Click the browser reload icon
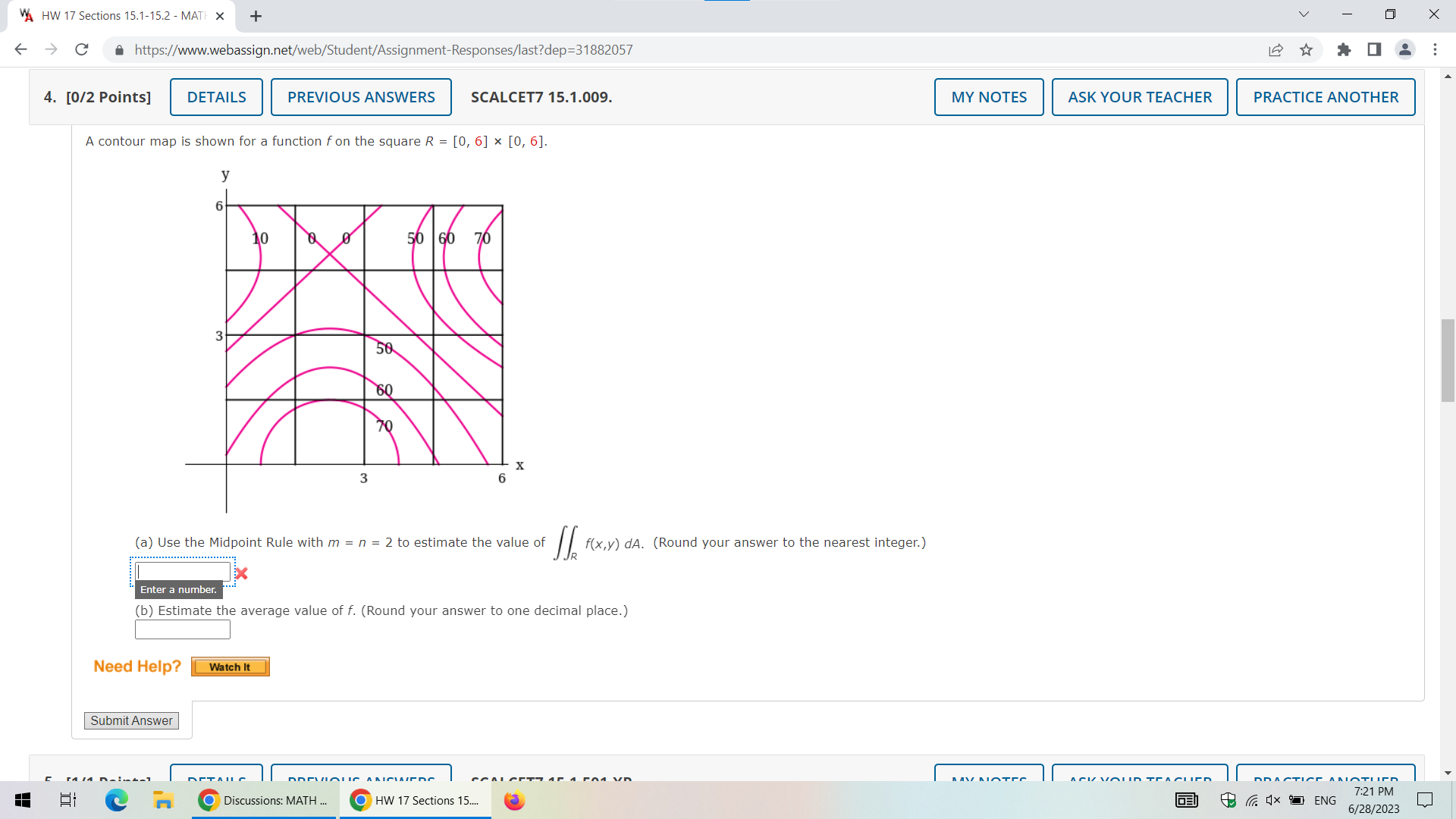Image resolution: width=1456 pixels, height=819 pixels. [82, 50]
